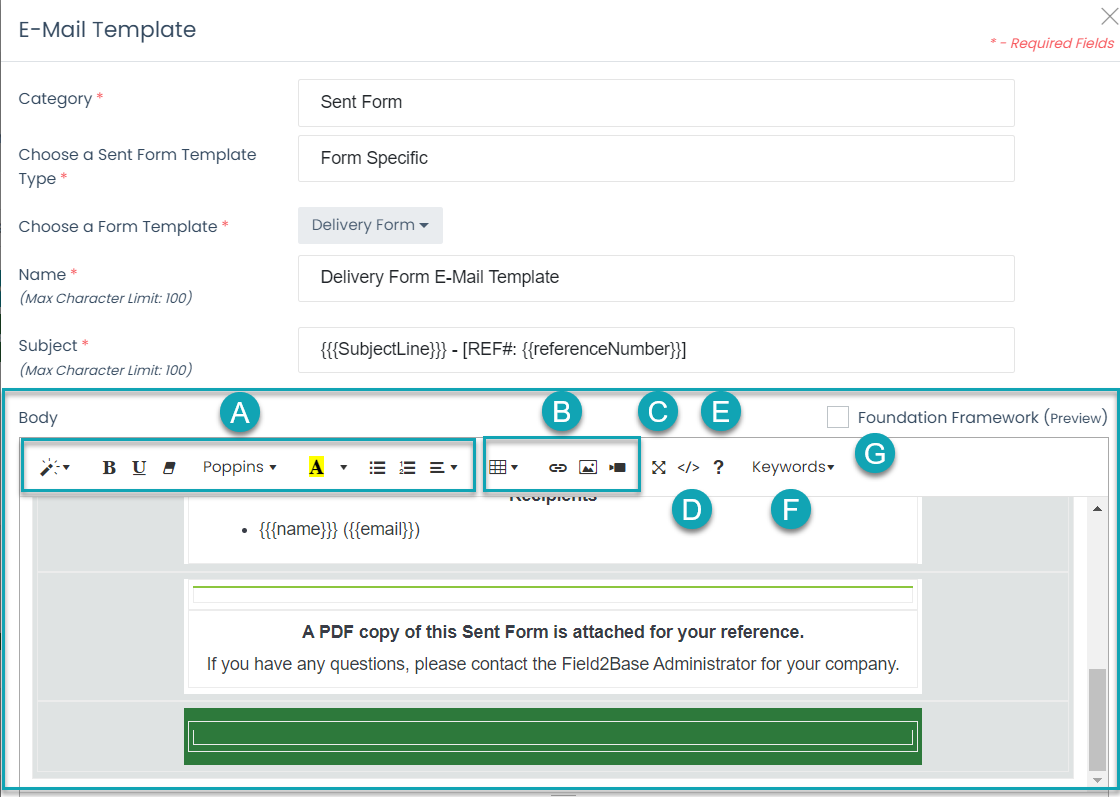The width and height of the screenshot is (1120, 797).
Task: Expand the Delivery Form template dropdown
Action: pyautogui.click(x=370, y=225)
